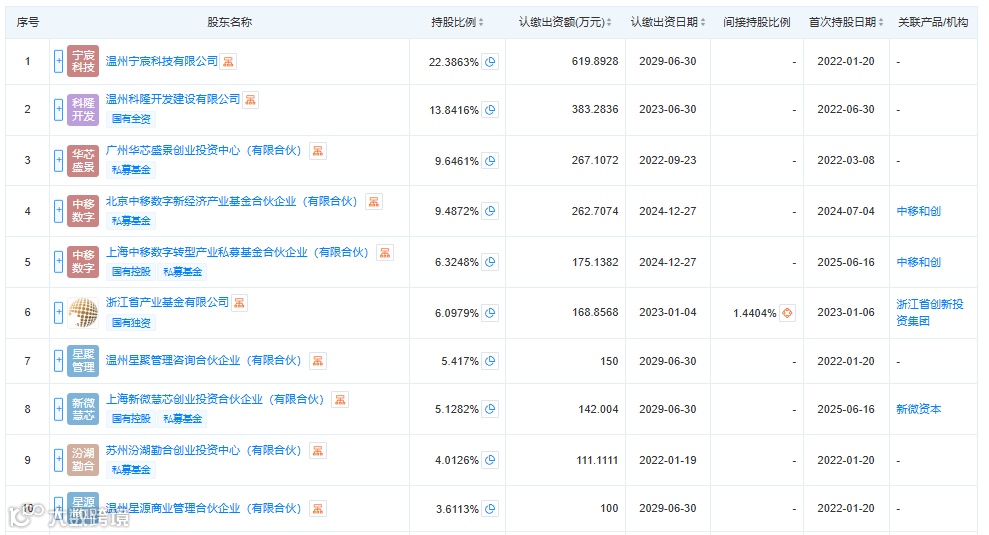Open 浙江省创新投资集团 related institution link
This screenshot has width=989, height=535.
tap(930, 312)
